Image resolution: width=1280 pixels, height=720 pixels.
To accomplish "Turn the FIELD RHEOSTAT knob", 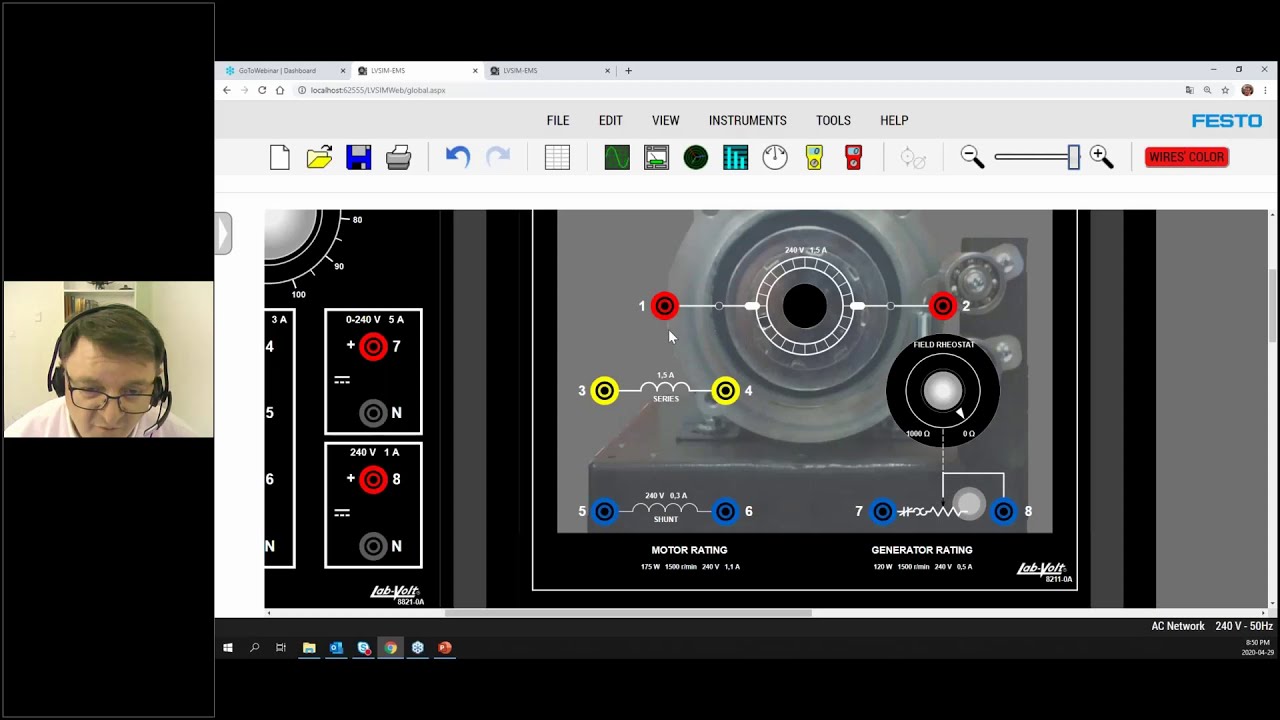I will tap(942, 391).
